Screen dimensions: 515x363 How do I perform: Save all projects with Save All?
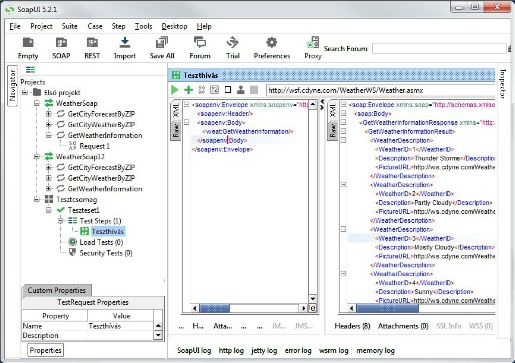(x=162, y=48)
